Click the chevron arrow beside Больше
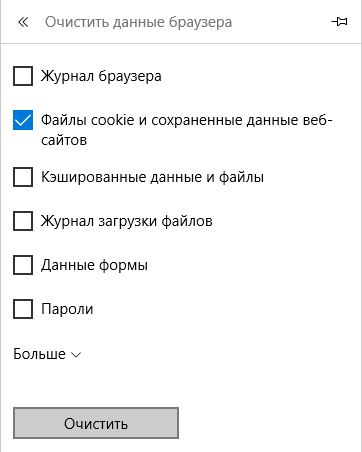The height and width of the screenshot is (452, 362). (x=76, y=355)
